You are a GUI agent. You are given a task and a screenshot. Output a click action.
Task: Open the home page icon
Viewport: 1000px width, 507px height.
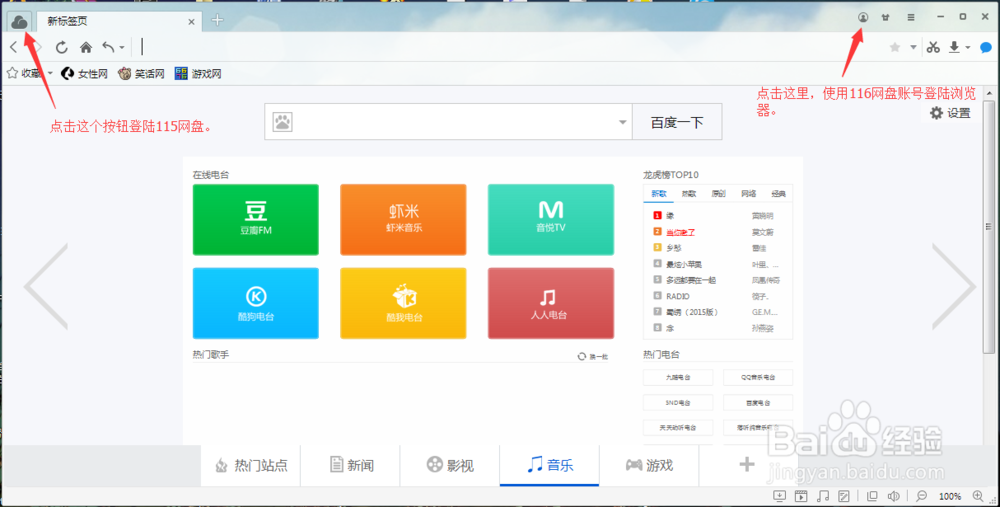(x=86, y=47)
